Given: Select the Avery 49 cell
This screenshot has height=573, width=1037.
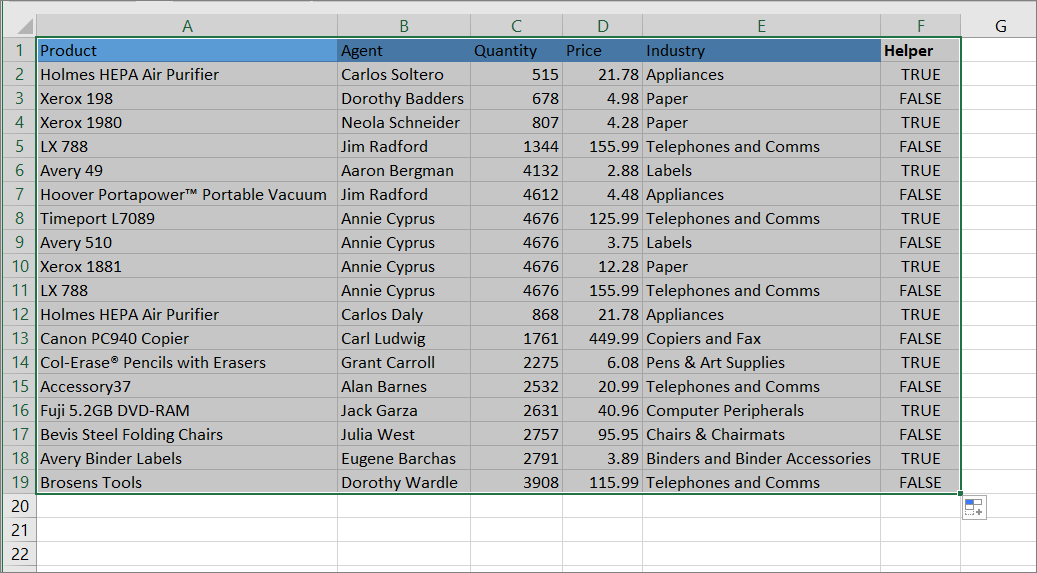Looking at the screenshot, I should point(187,171).
